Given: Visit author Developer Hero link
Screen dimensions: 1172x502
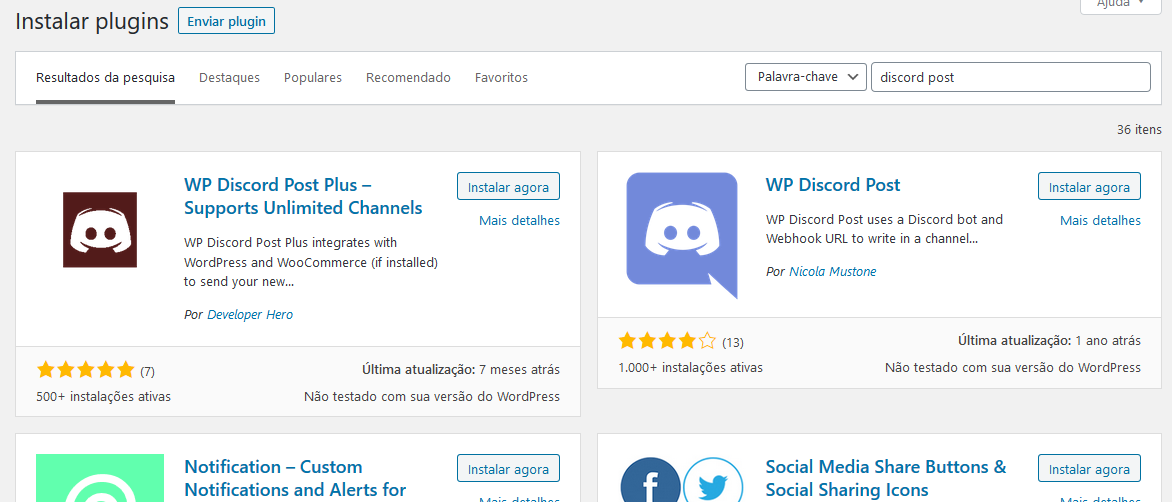Looking at the screenshot, I should [x=250, y=314].
